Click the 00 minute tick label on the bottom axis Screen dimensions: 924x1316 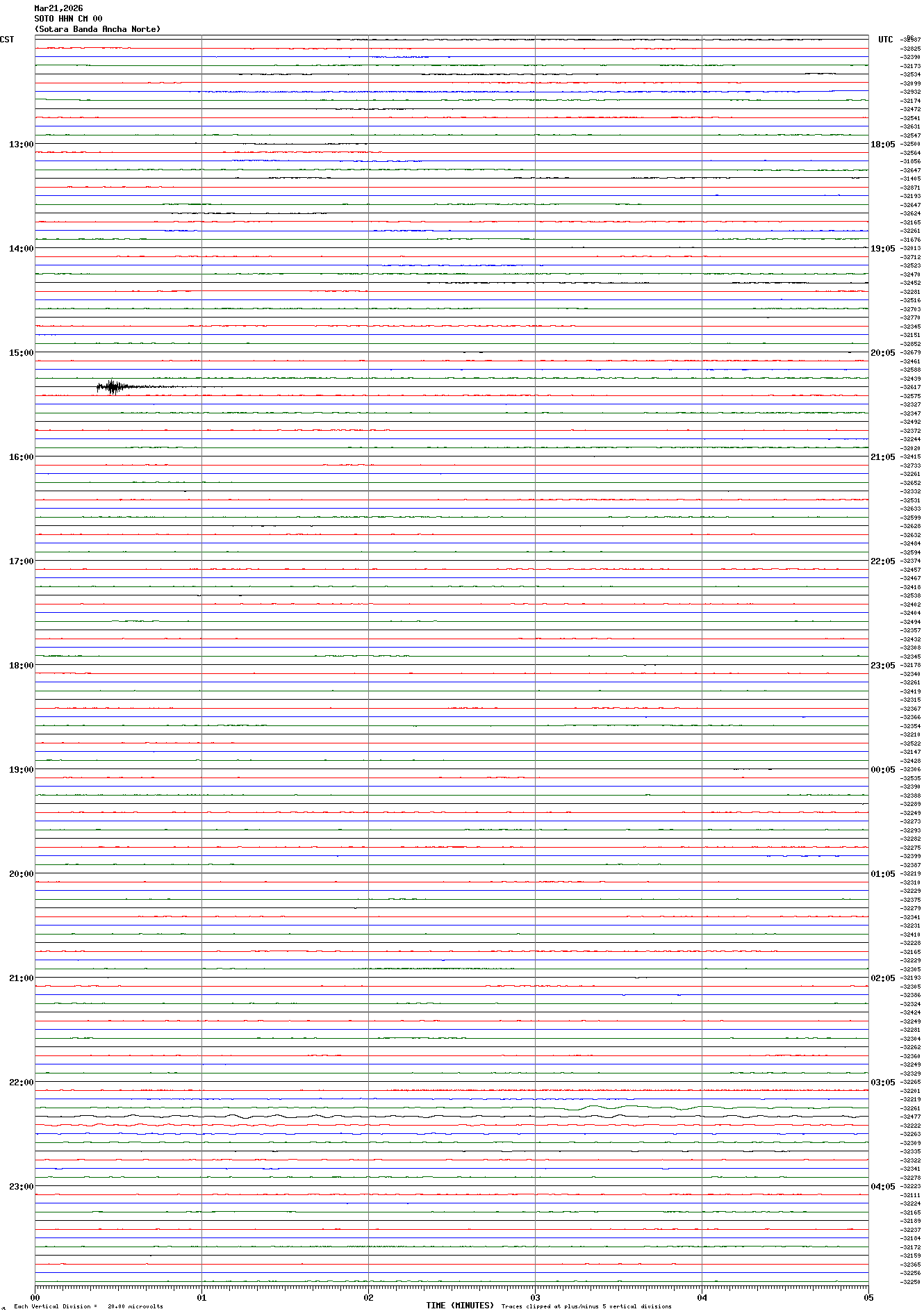click(x=35, y=1297)
